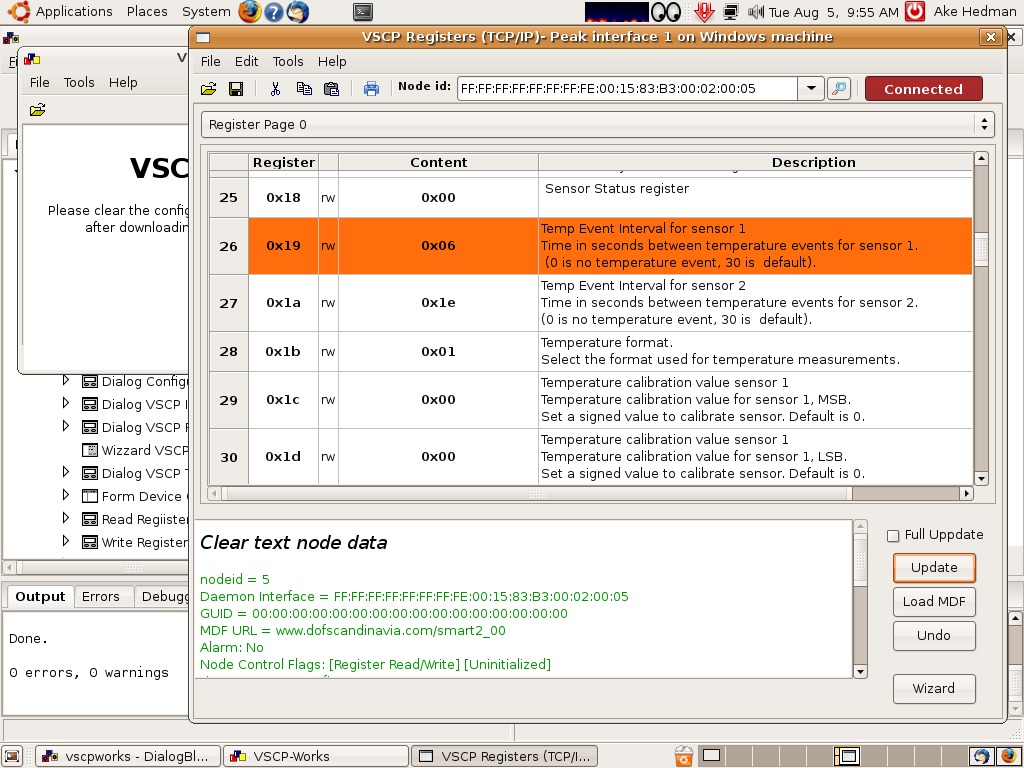
Task: Click the copy toolbar icon
Action: 304,89
